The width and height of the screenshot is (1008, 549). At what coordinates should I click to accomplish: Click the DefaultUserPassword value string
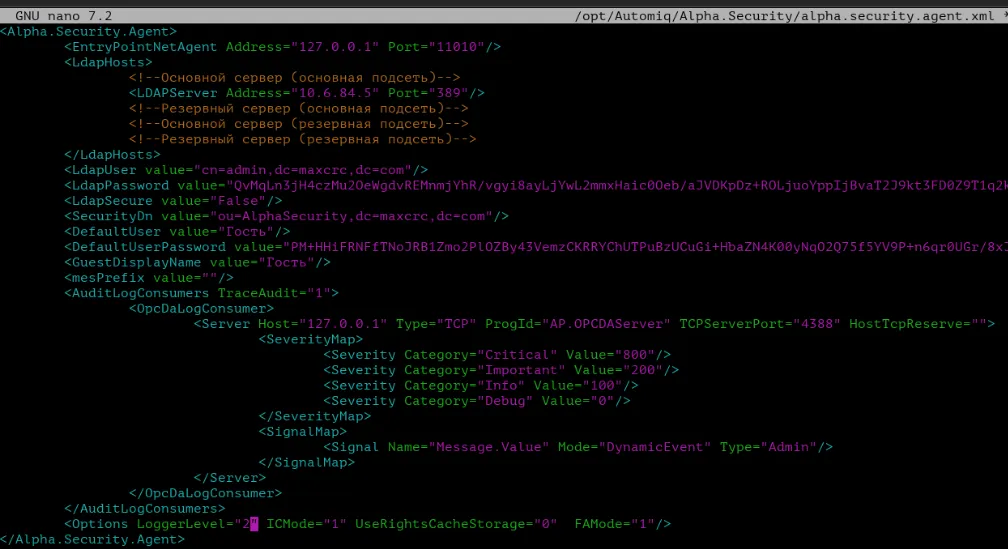tap(649, 248)
